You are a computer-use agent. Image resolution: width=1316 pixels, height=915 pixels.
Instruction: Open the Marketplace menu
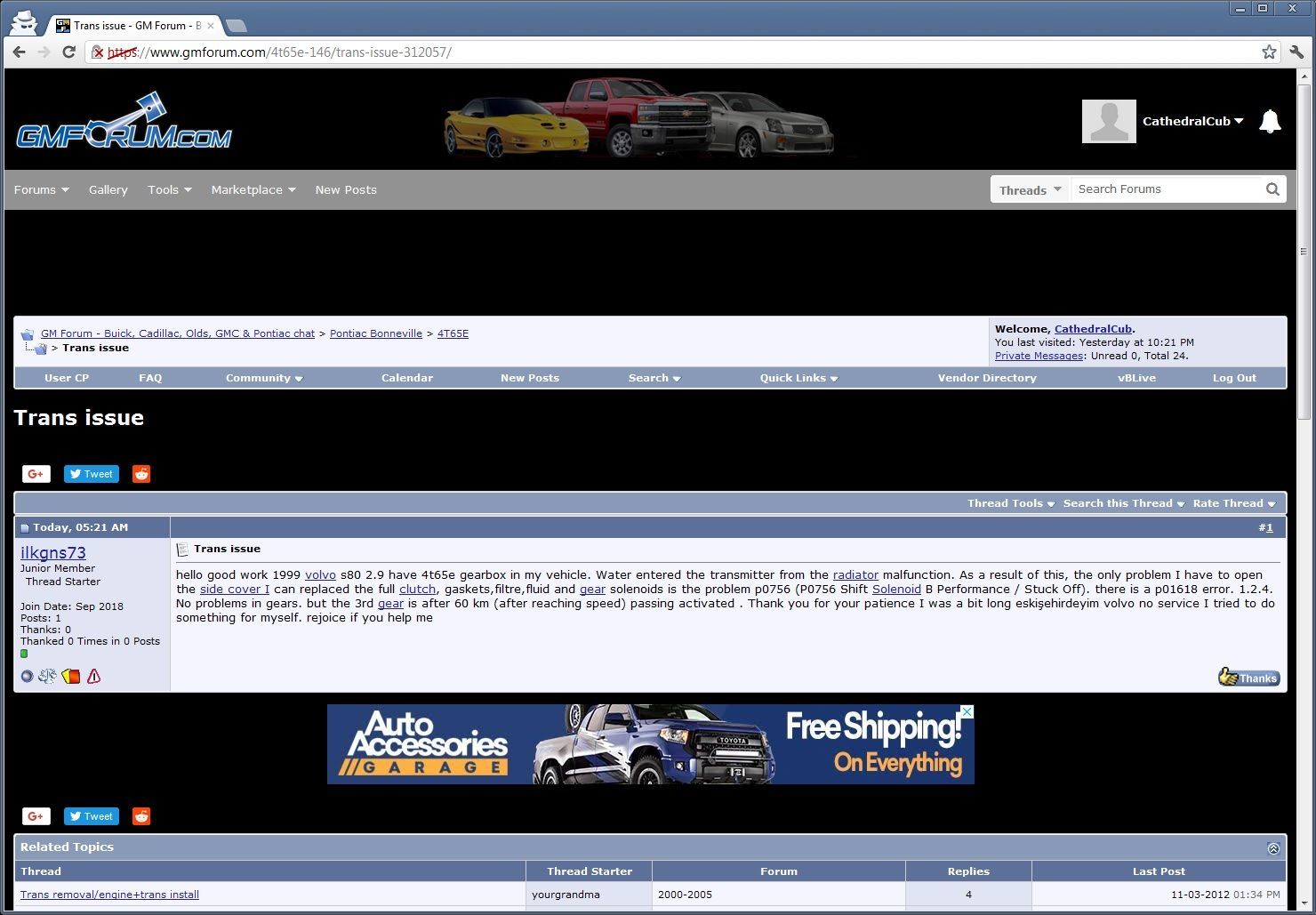point(253,190)
